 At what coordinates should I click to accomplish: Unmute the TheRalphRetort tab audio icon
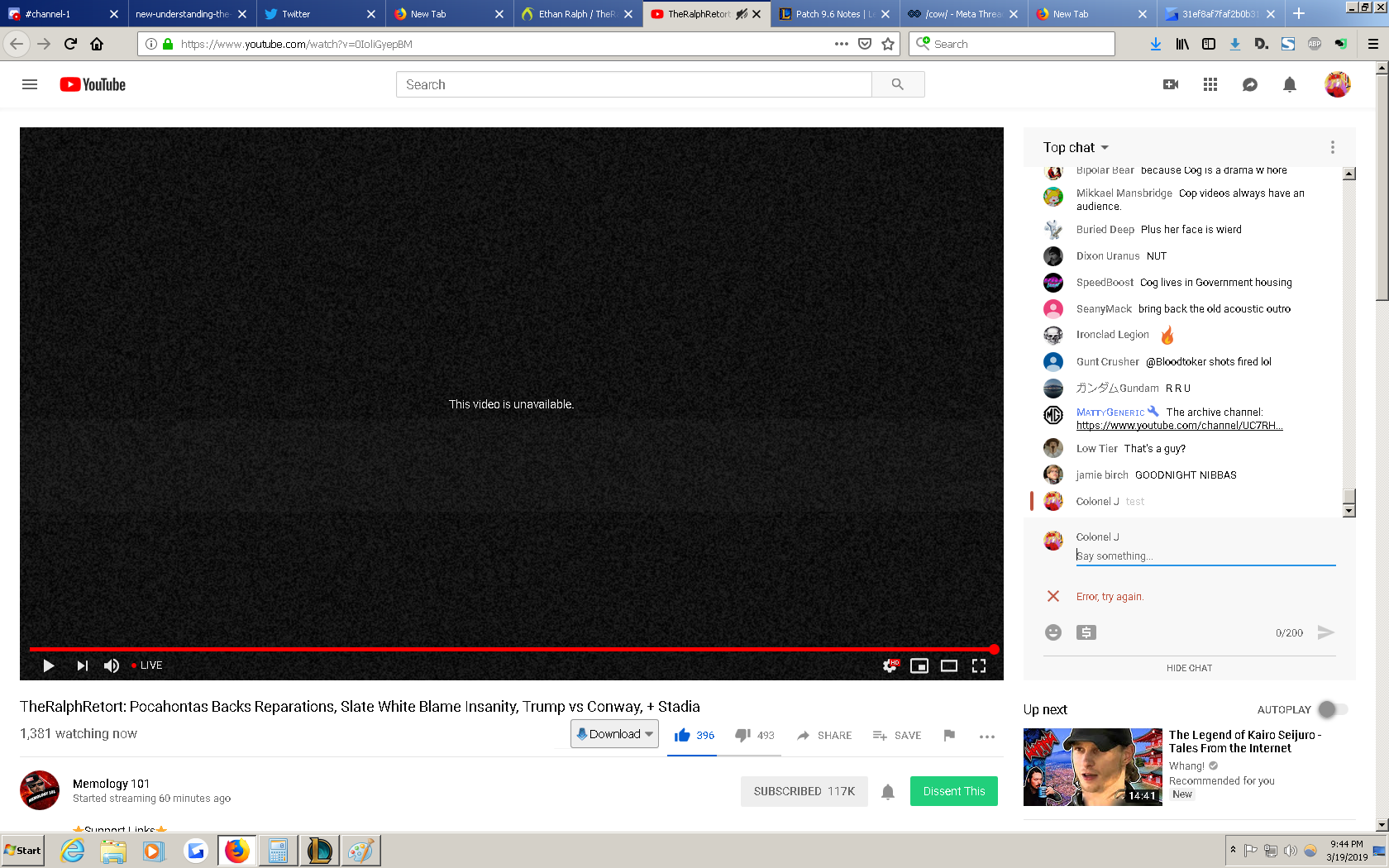(x=742, y=14)
